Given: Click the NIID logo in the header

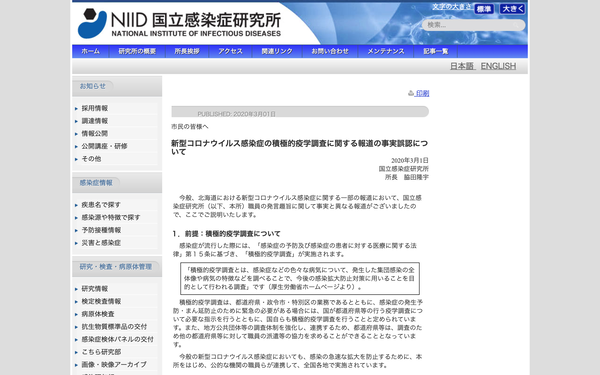Looking at the screenshot, I should click(x=92, y=23).
